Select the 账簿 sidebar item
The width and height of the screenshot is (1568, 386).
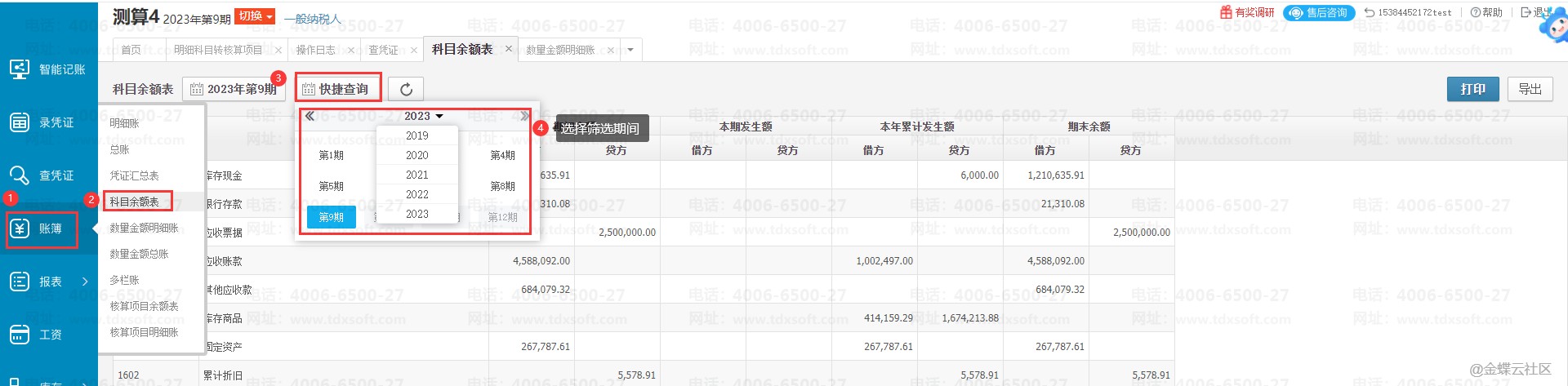click(42, 229)
